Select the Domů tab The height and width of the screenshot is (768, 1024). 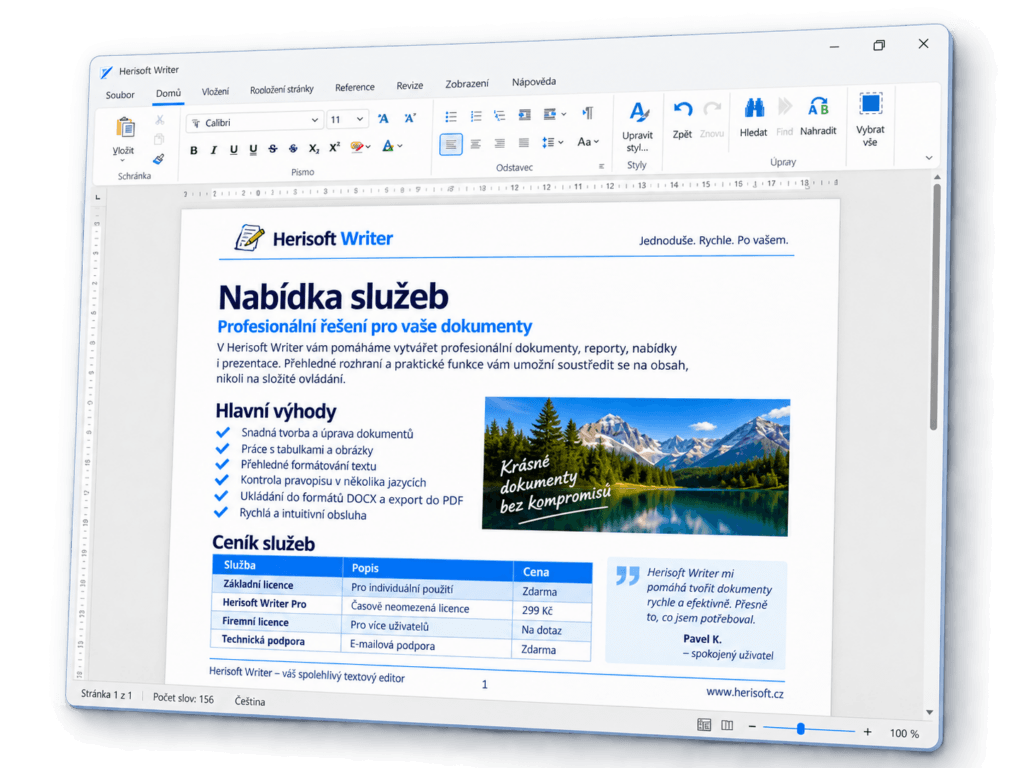click(168, 93)
